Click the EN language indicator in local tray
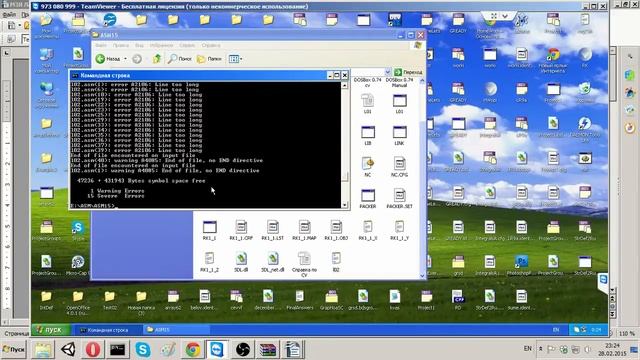Image resolution: width=640 pixels, height=360 pixels. tap(528, 349)
